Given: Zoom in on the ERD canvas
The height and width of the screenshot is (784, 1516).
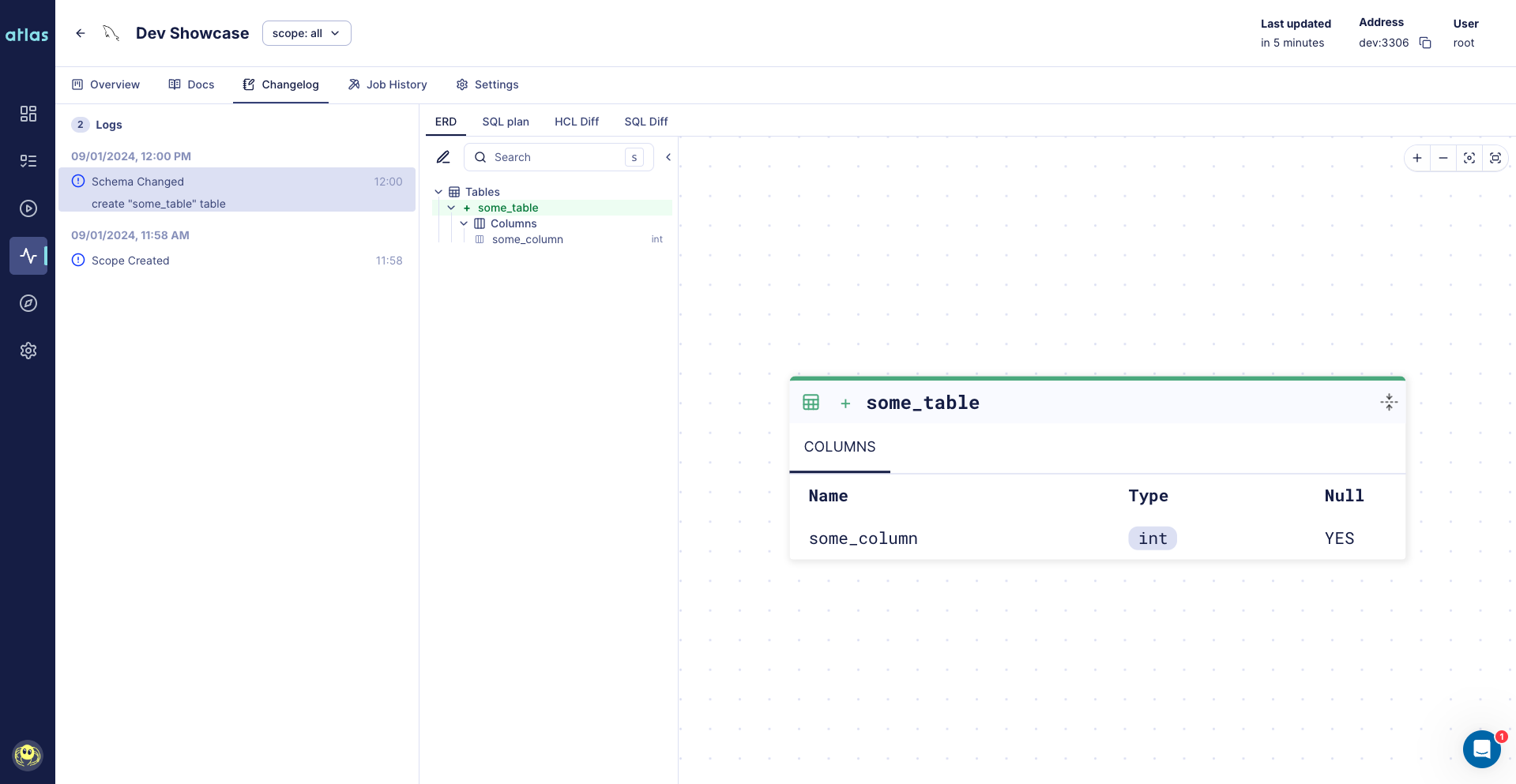Looking at the screenshot, I should [x=1417, y=158].
